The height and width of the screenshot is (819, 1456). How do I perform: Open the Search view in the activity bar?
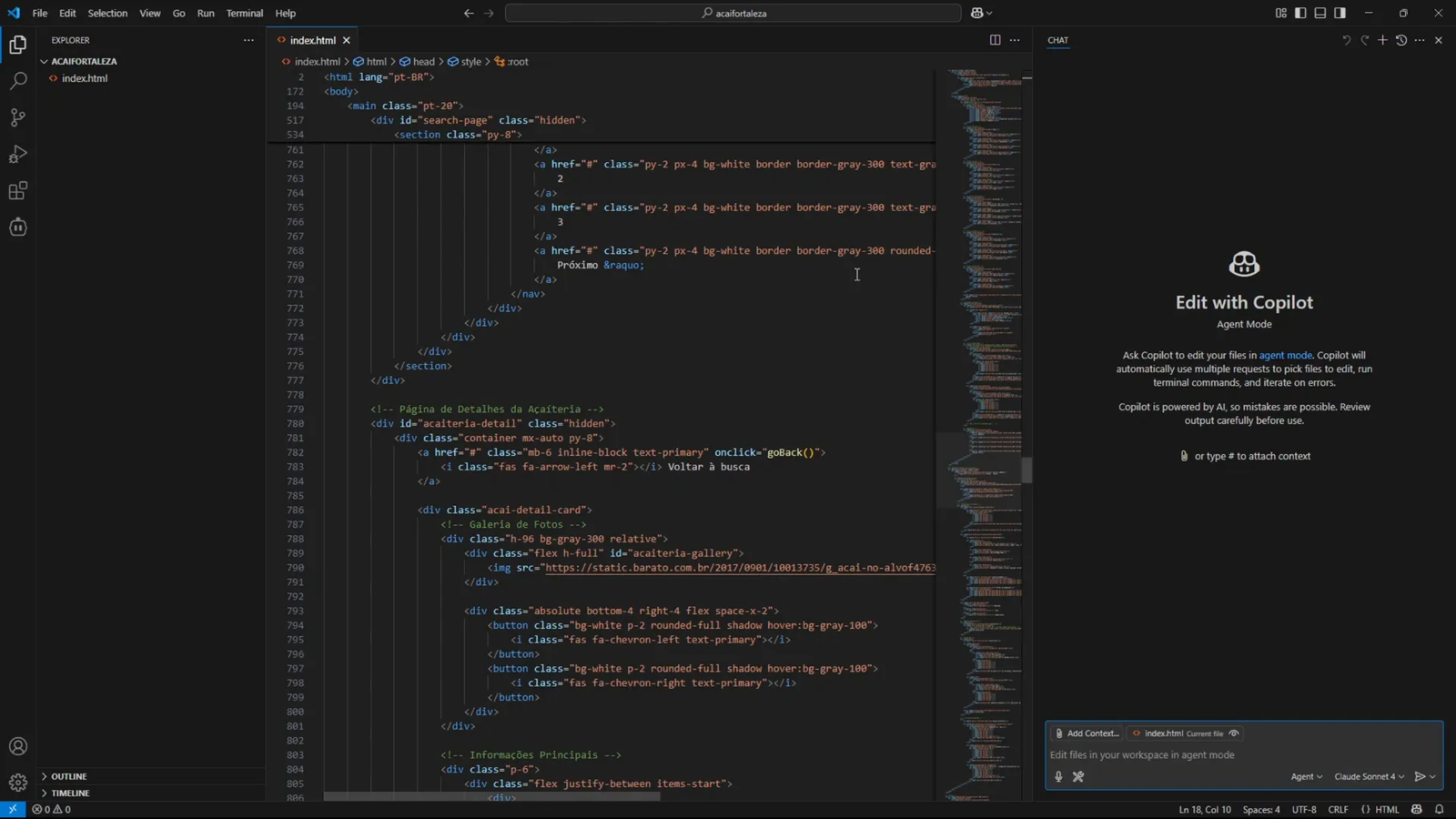point(18,80)
